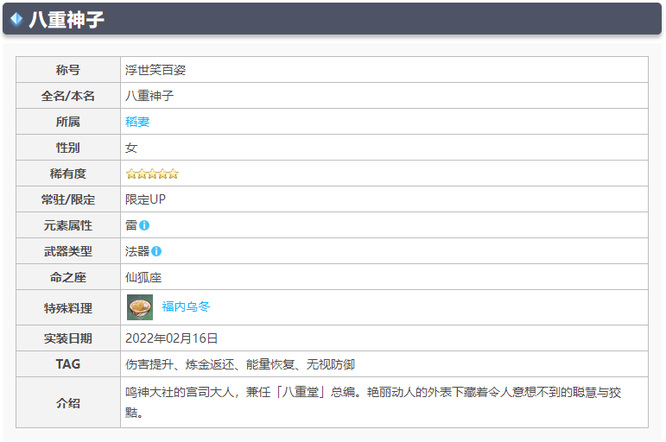The height and width of the screenshot is (442, 666).
Task: Click the tags text 伤害提升、炼金返还
Action: click(180, 364)
